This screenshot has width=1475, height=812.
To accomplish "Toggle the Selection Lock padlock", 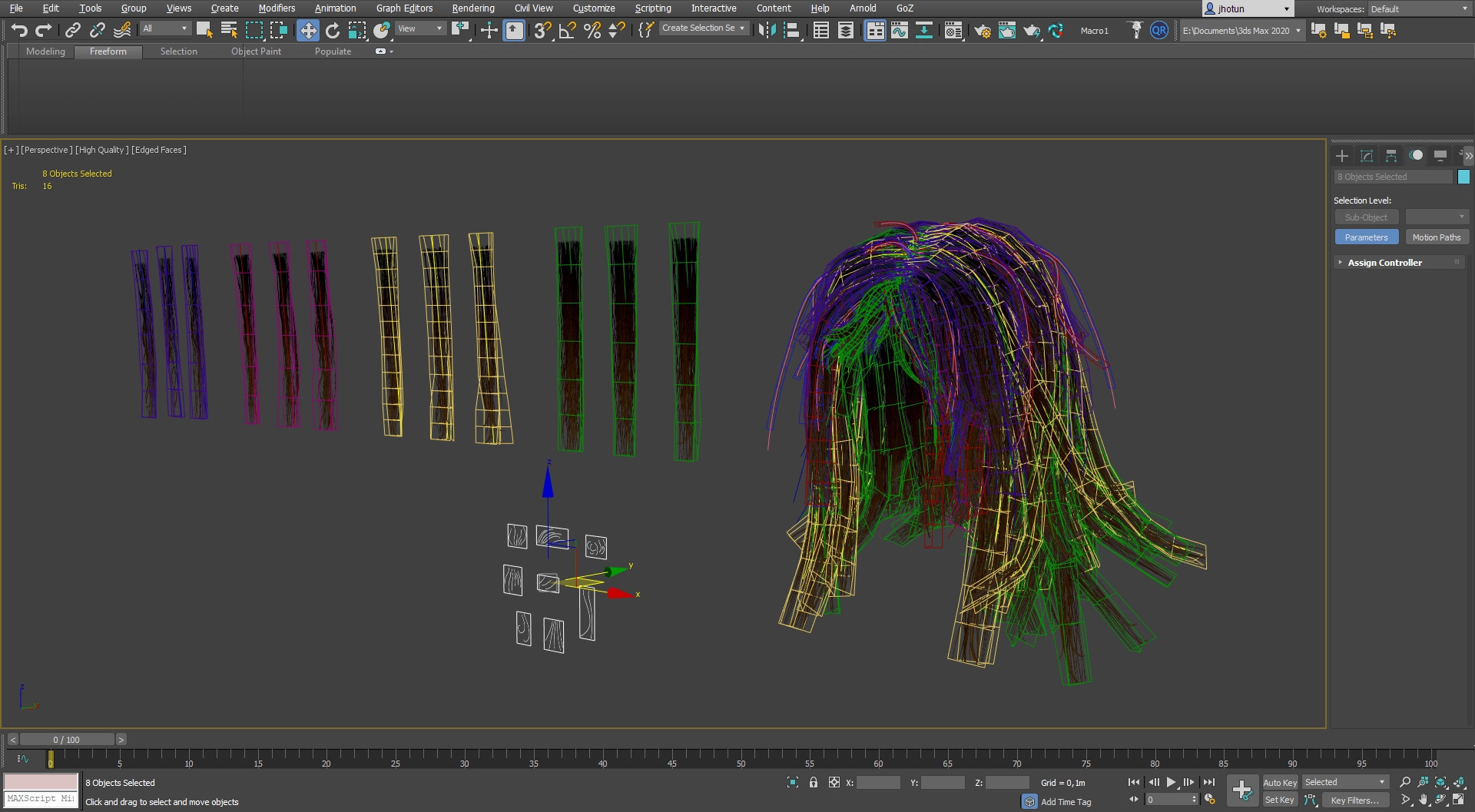I will [x=814, y=782].
